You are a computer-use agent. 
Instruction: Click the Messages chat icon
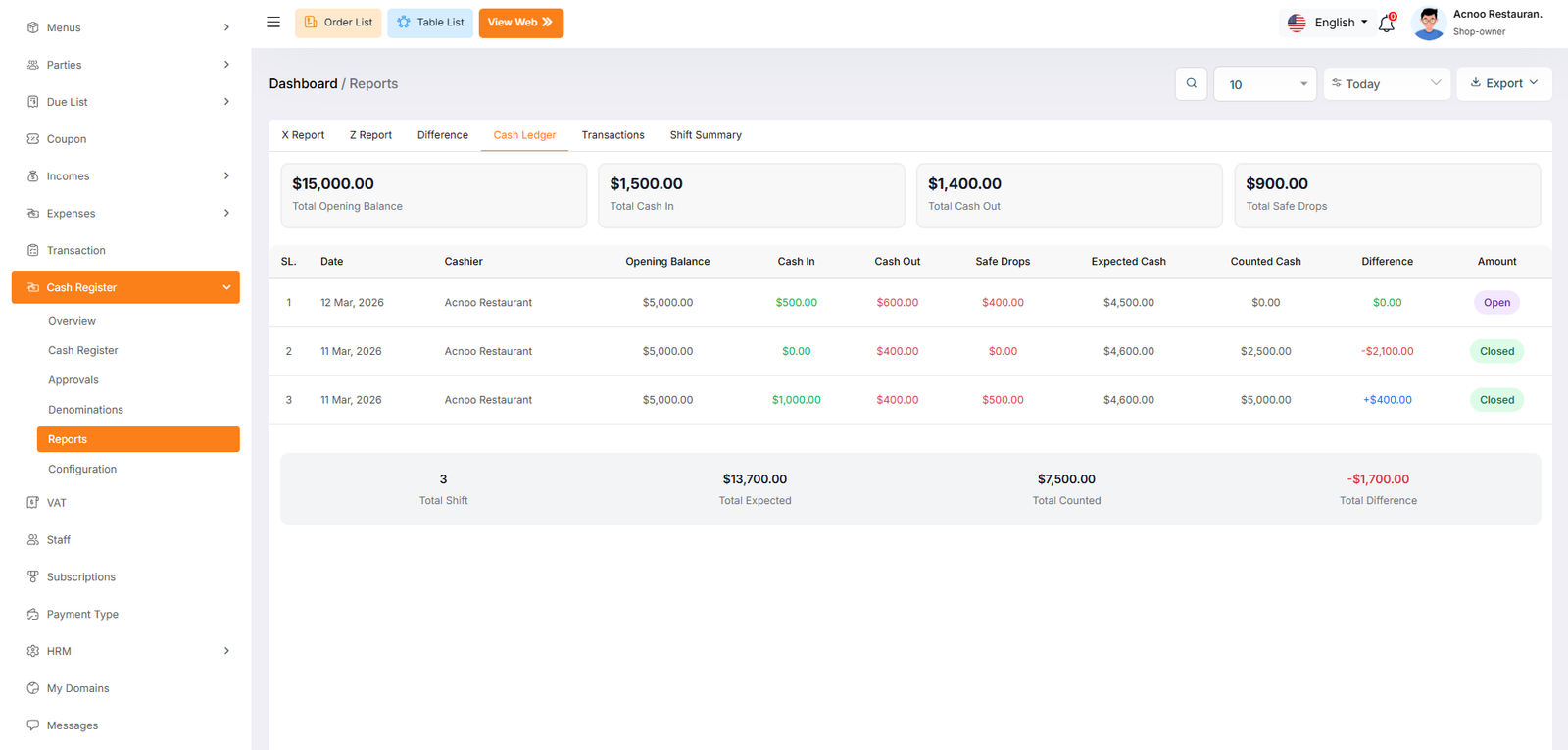coord(33,725)
